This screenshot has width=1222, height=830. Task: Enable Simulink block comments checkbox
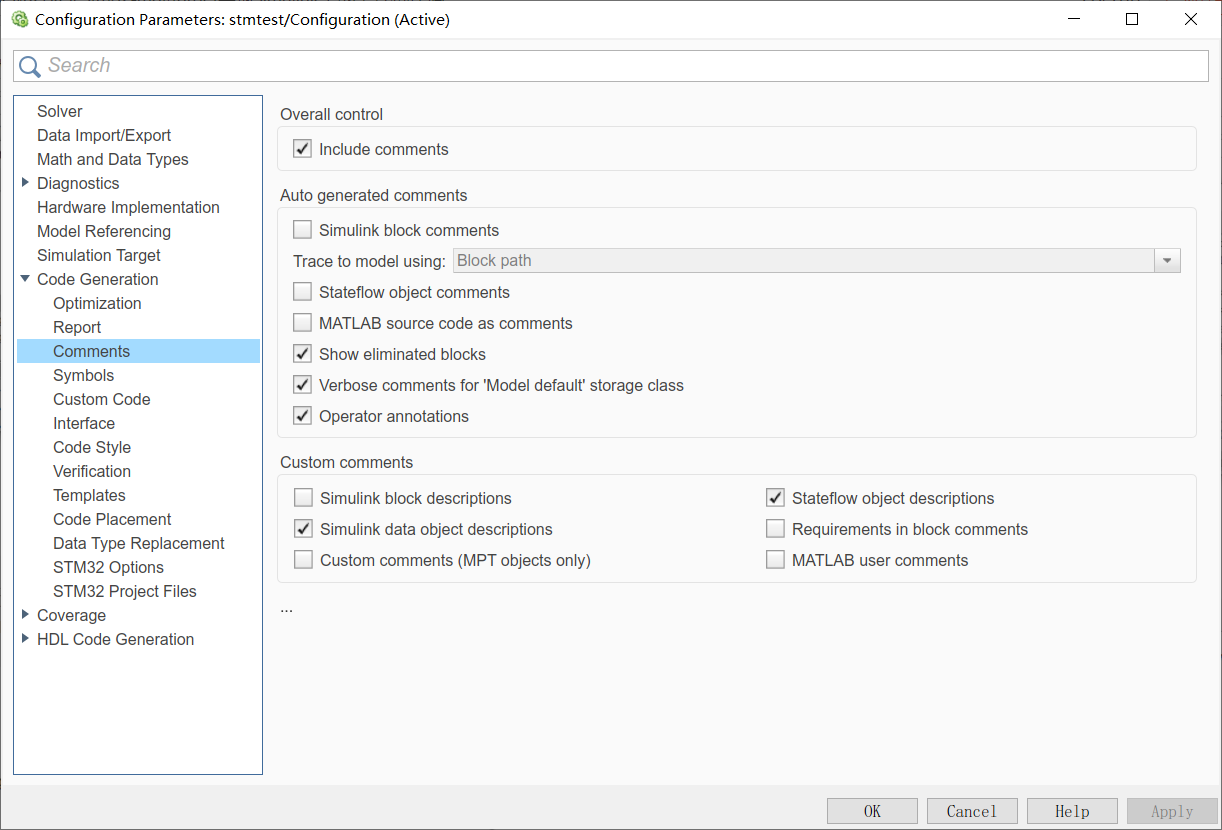pos(302,230)
